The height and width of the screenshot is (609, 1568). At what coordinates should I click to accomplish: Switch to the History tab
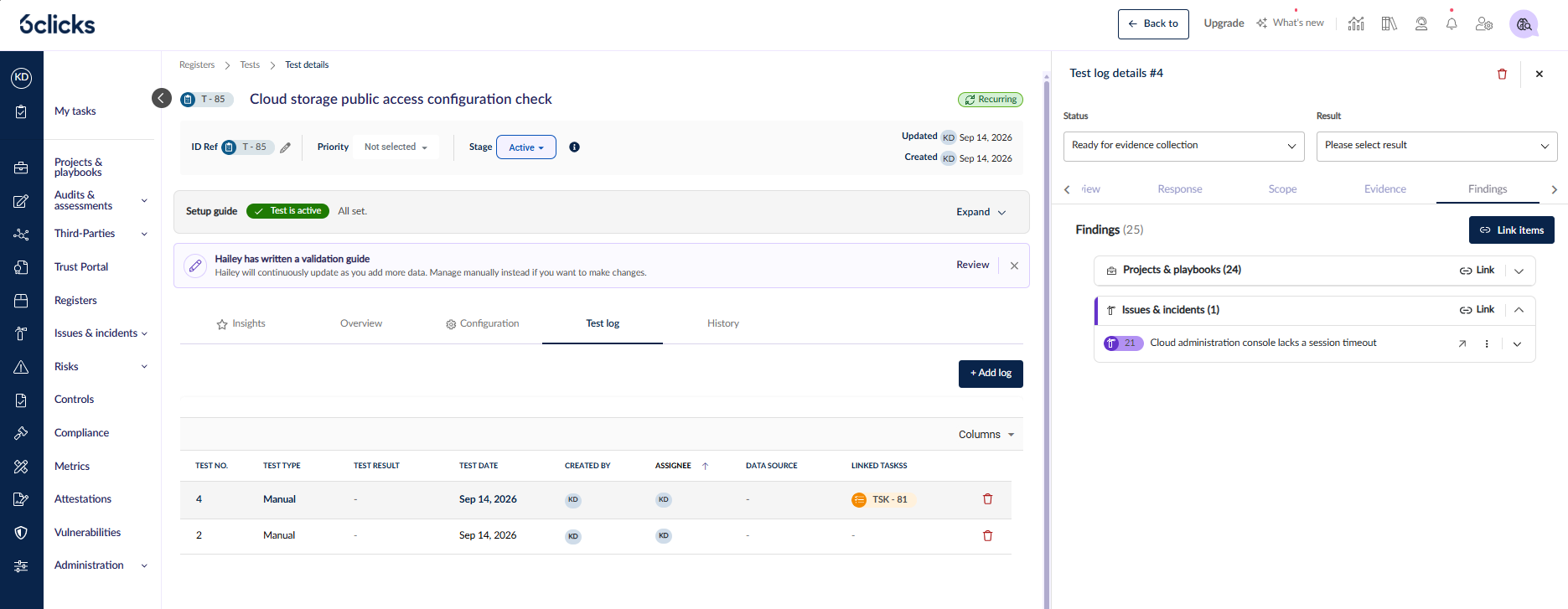[723, 323]
